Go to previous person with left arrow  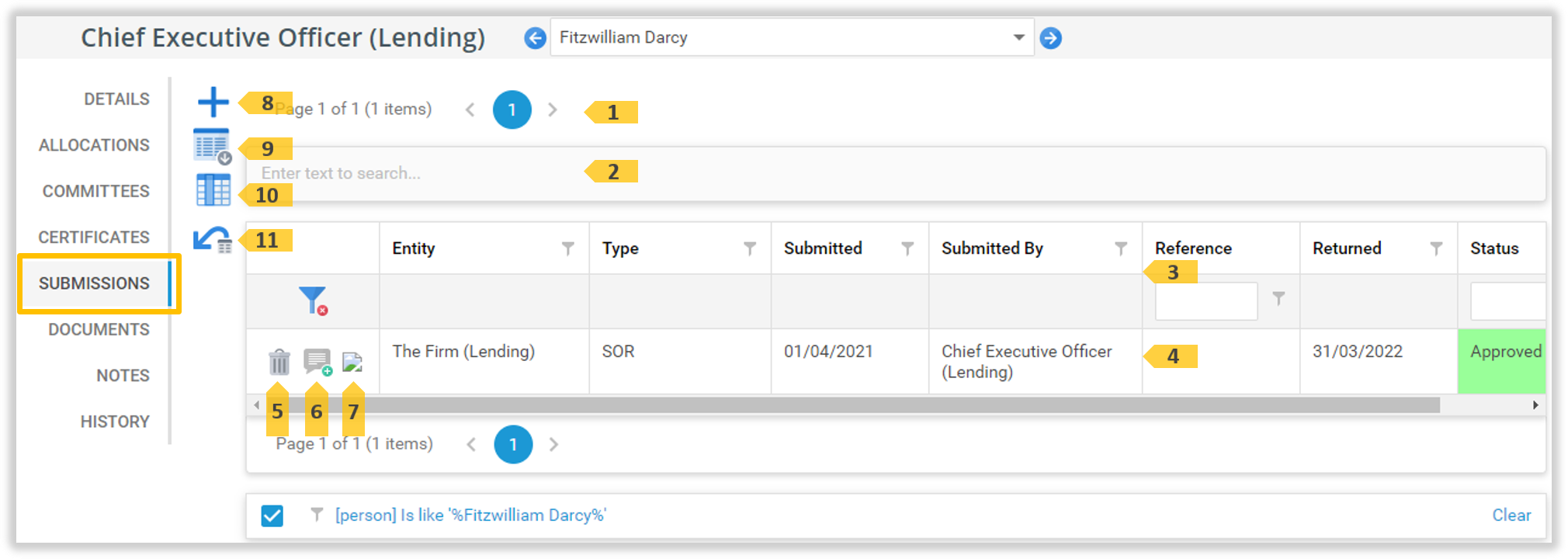click(x=535, y=38)
